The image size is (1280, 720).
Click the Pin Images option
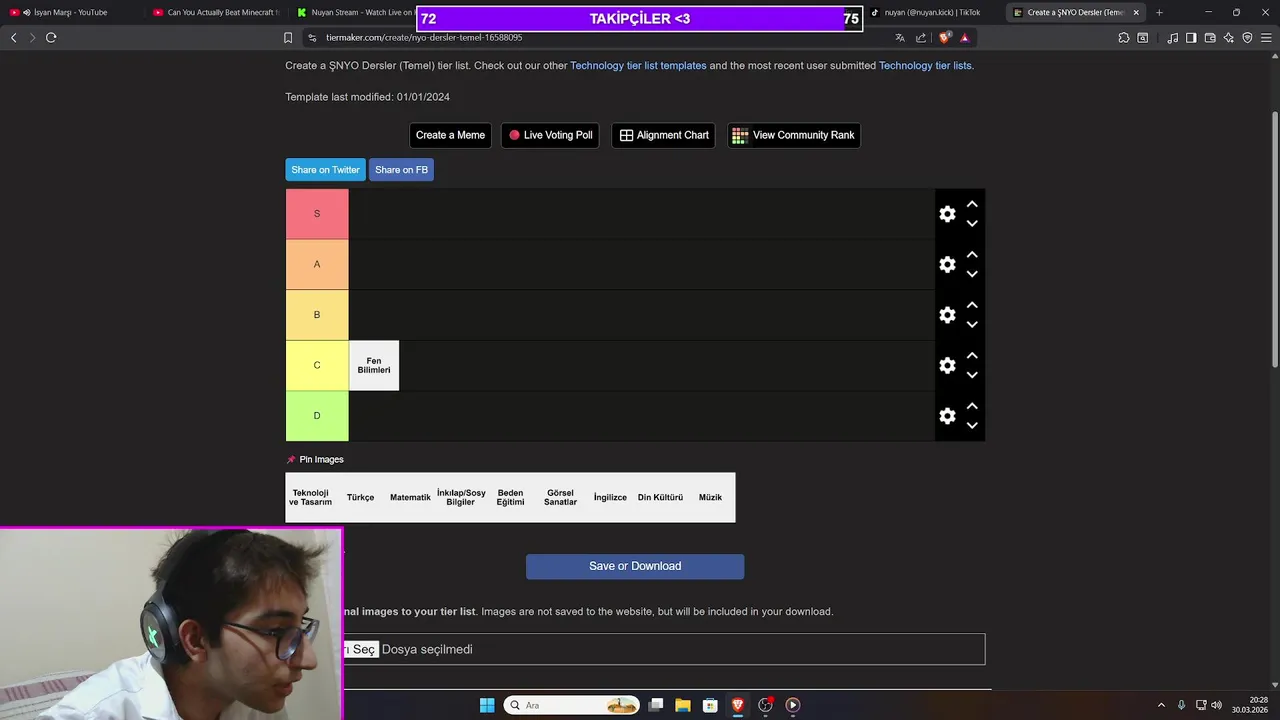[315, 460]
